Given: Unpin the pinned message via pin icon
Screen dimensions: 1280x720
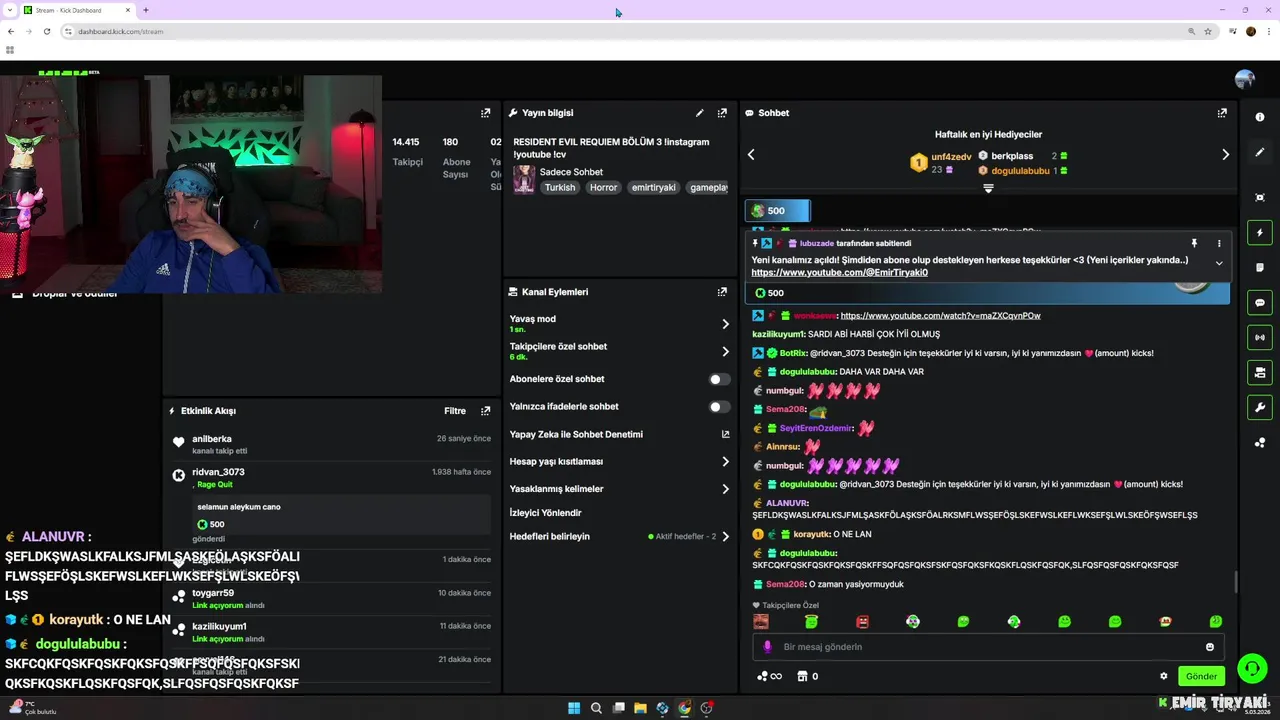Looking at the screenshot, I should click(x=1194, y=243).
